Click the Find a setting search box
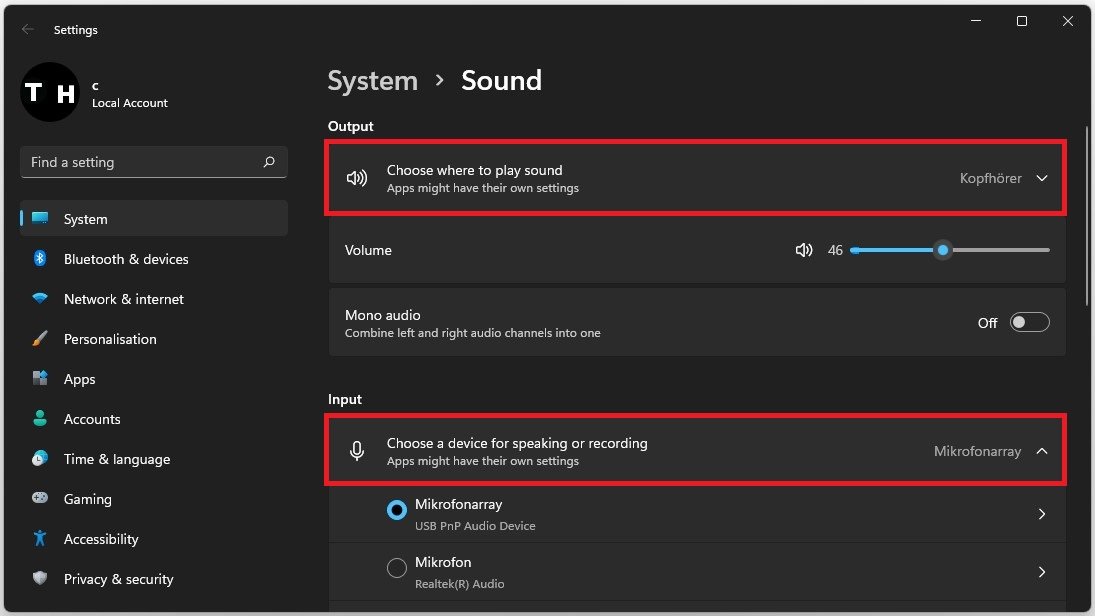The width and height of the screenshot is (1095, 616). tap(140, 162)
